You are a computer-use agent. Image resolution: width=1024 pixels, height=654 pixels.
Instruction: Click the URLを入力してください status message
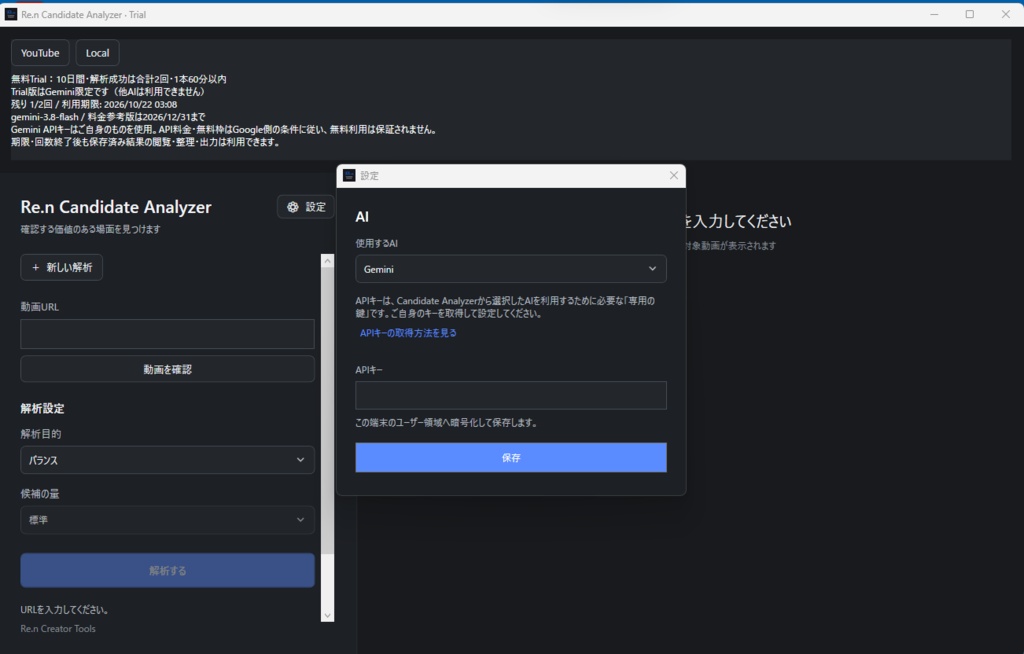64,610
